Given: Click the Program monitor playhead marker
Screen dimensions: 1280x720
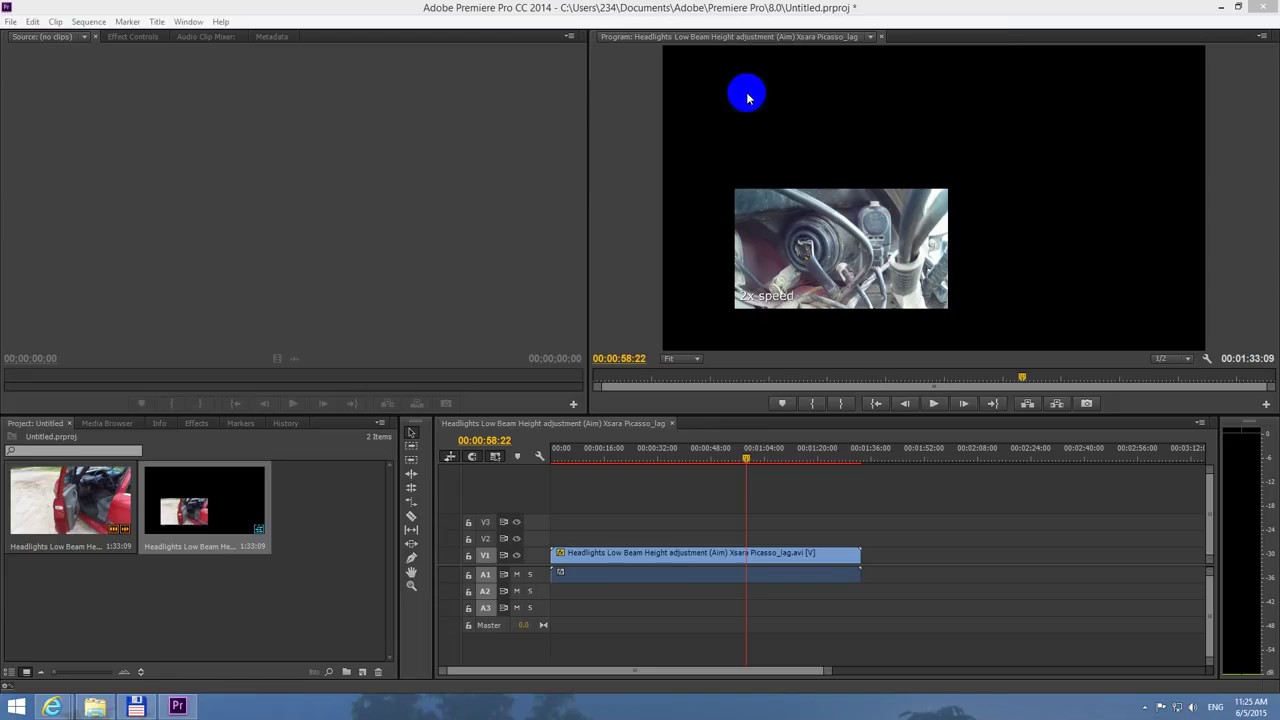Looking at the screenshot, I should coord(1022,377).
